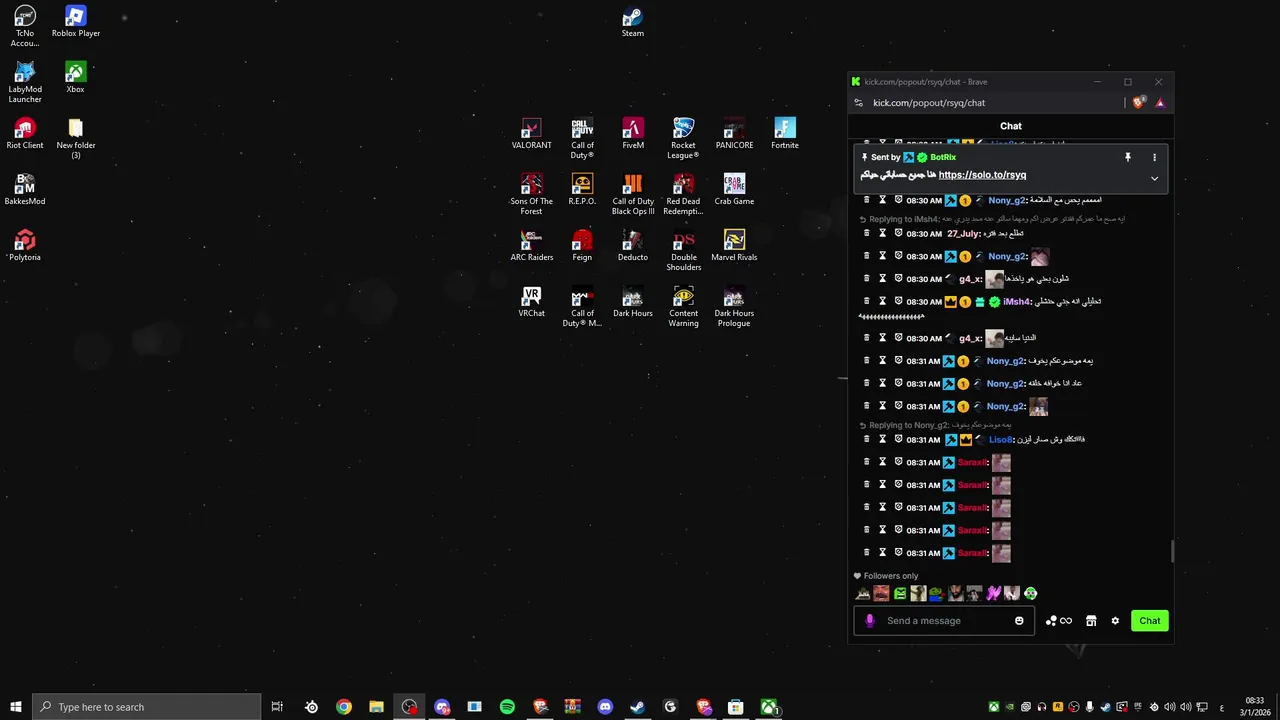Delete Nony_g2's 'يمه موضوعكم يخوف' message
The width and height of the screenshot is (1280, 720).
(867, 361)
